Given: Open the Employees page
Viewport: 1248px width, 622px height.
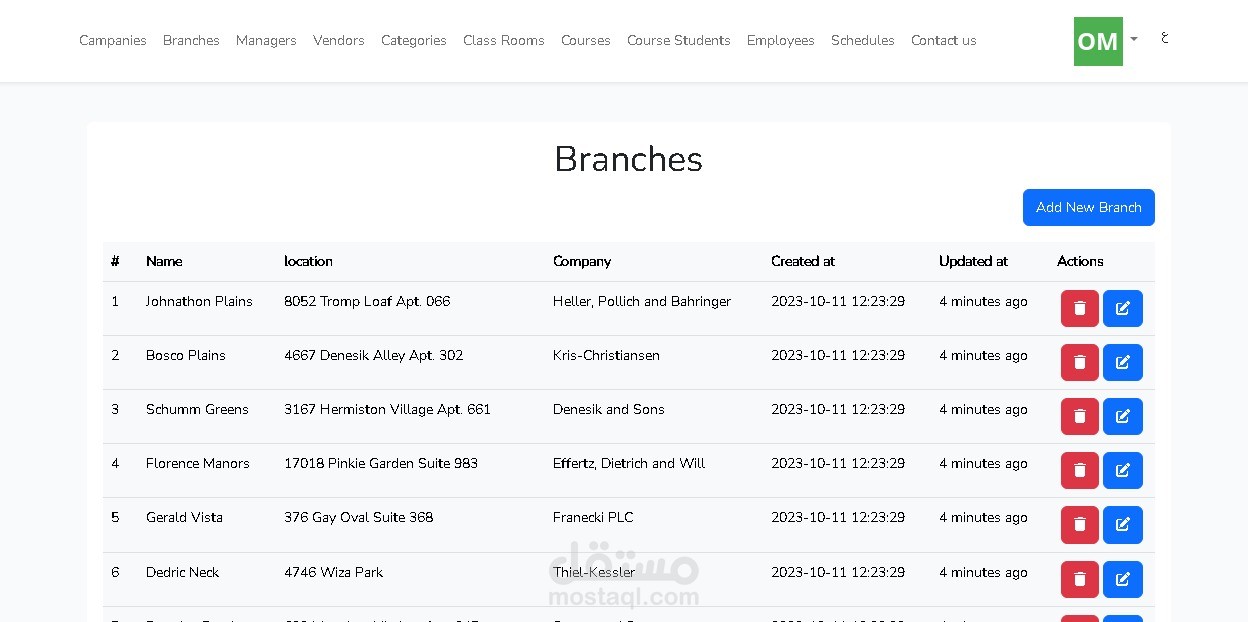Looking at the screenshot, I should pos(781,40).
